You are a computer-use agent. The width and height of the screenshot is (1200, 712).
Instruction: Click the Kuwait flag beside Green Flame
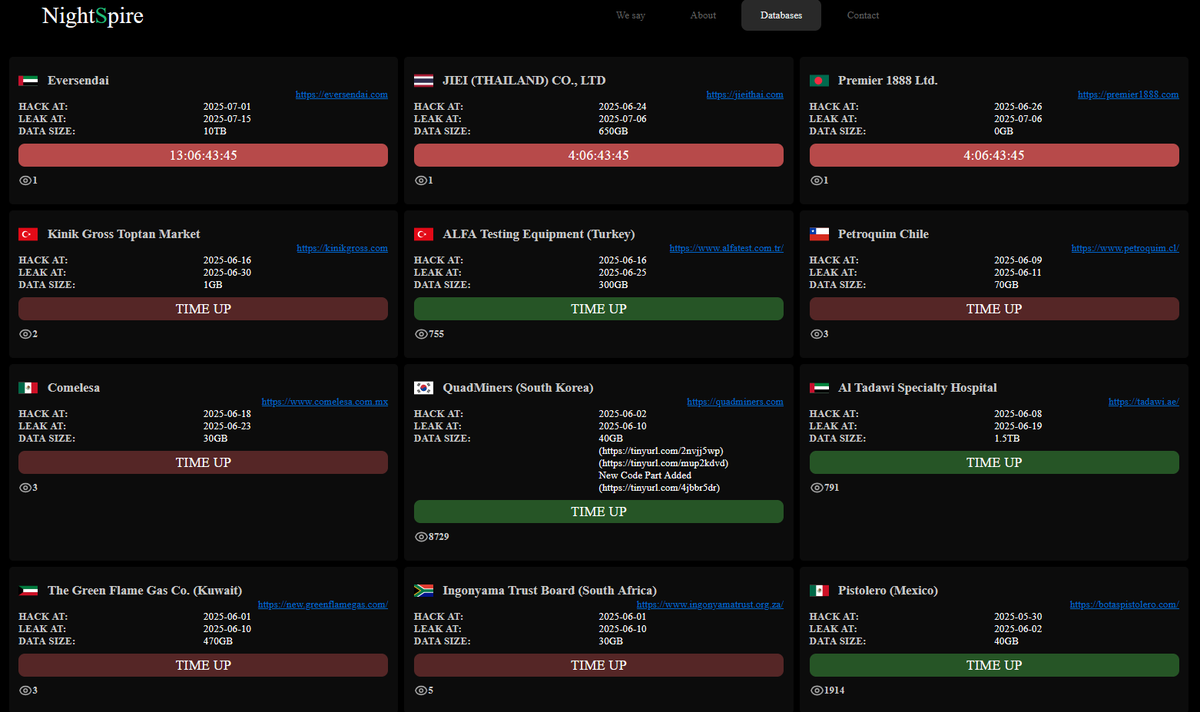point(28,591)
